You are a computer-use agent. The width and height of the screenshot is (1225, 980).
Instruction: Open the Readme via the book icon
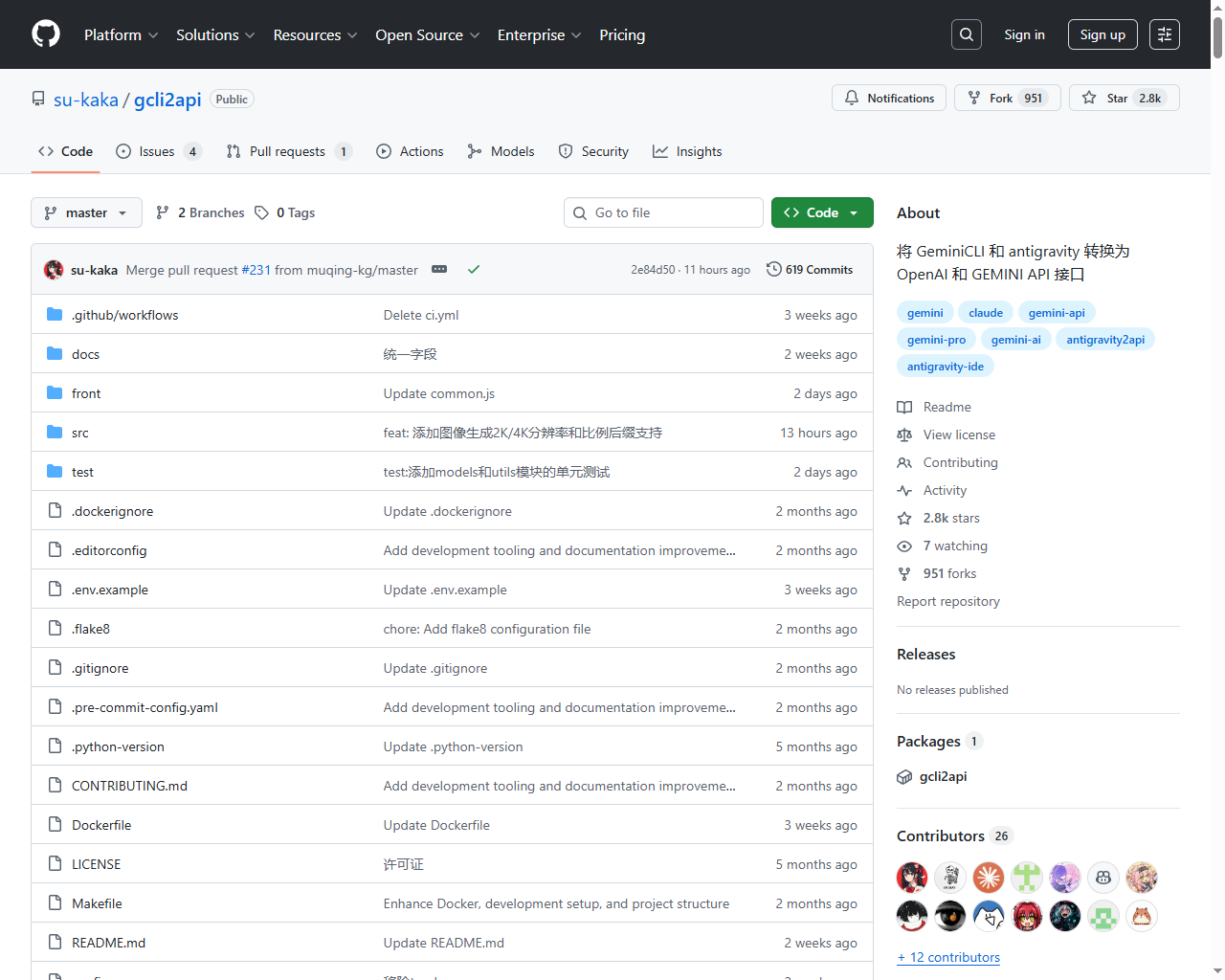coord(903,406)
